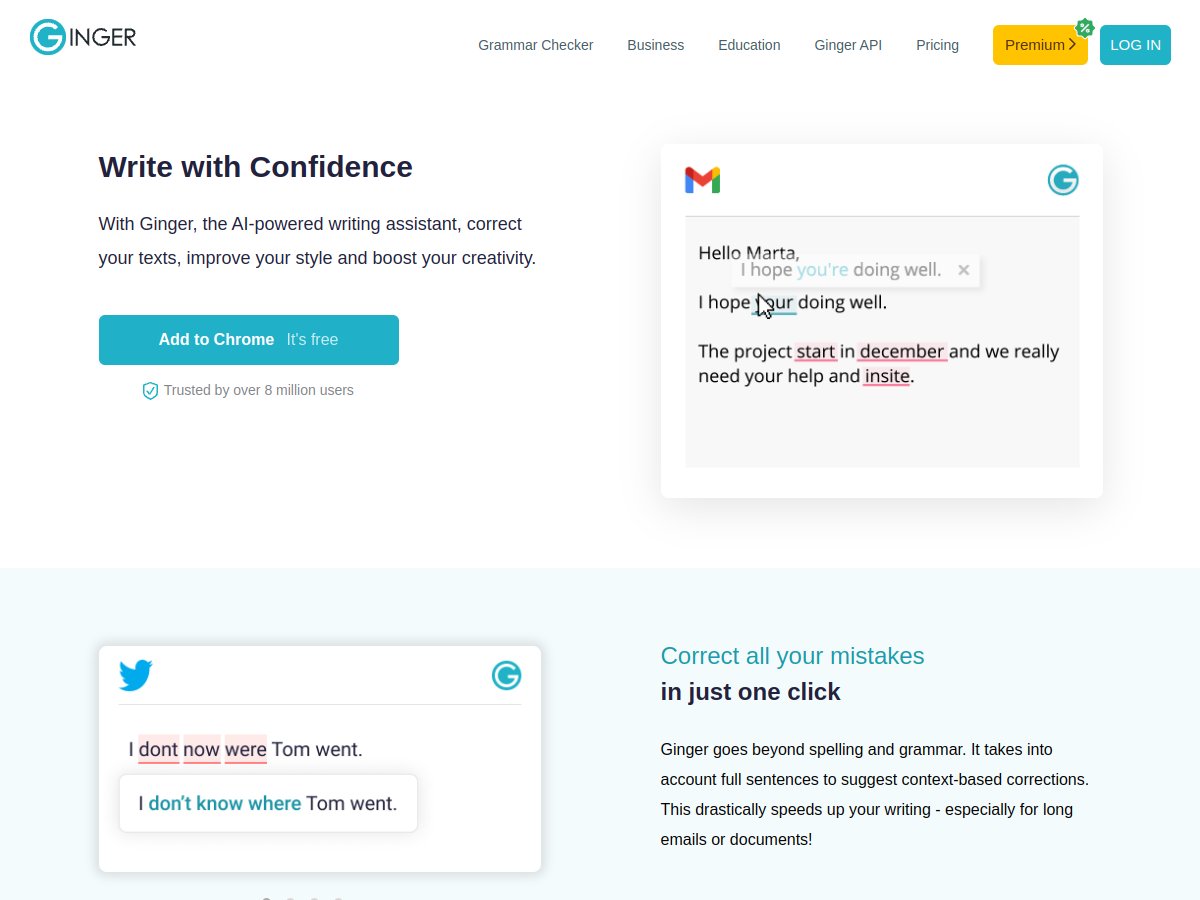Close the "you're" suggestion popup

tap(964, 270)
